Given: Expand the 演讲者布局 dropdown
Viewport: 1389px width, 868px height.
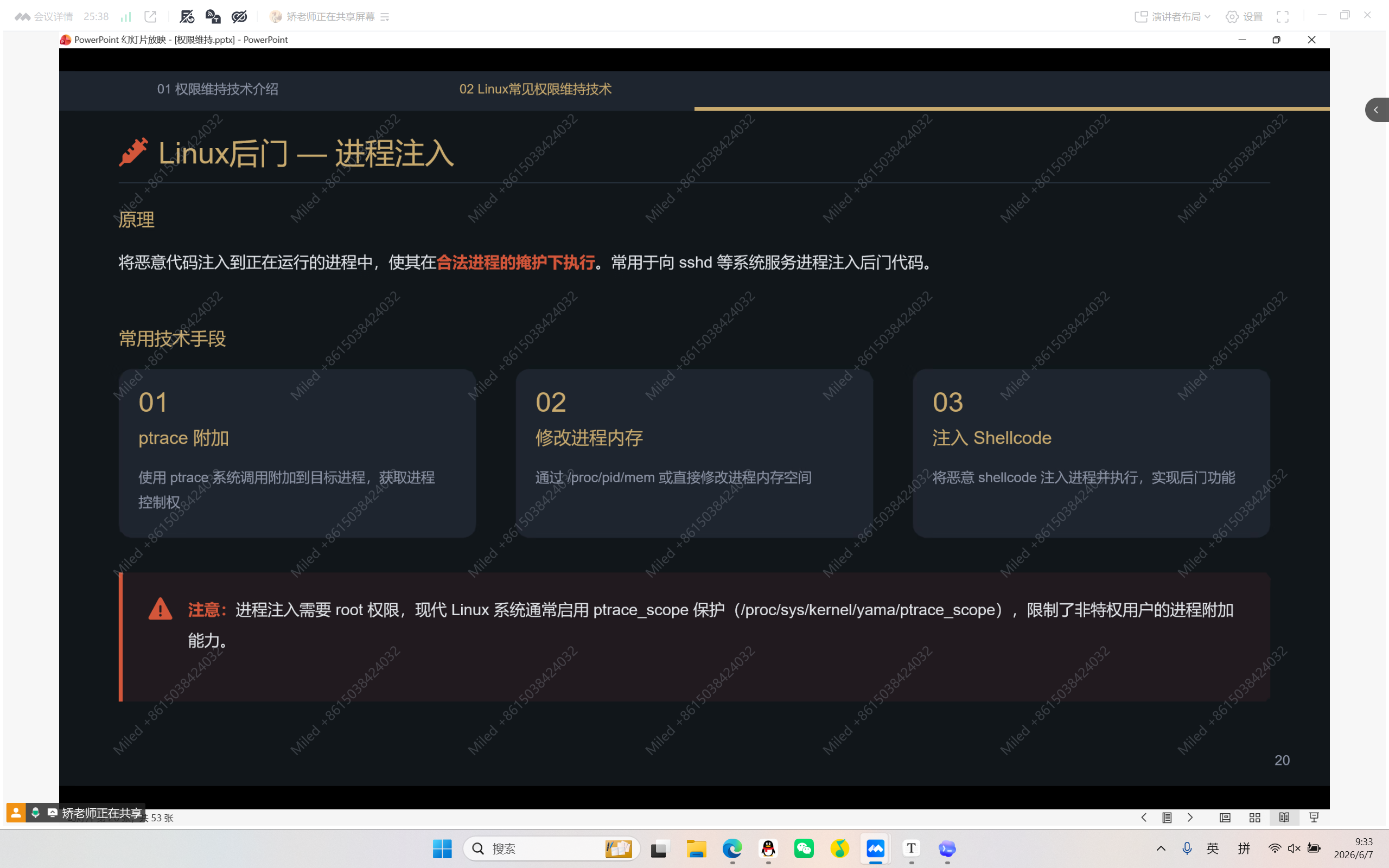Looking at the screenshot, I should (x=1173, y=17).
